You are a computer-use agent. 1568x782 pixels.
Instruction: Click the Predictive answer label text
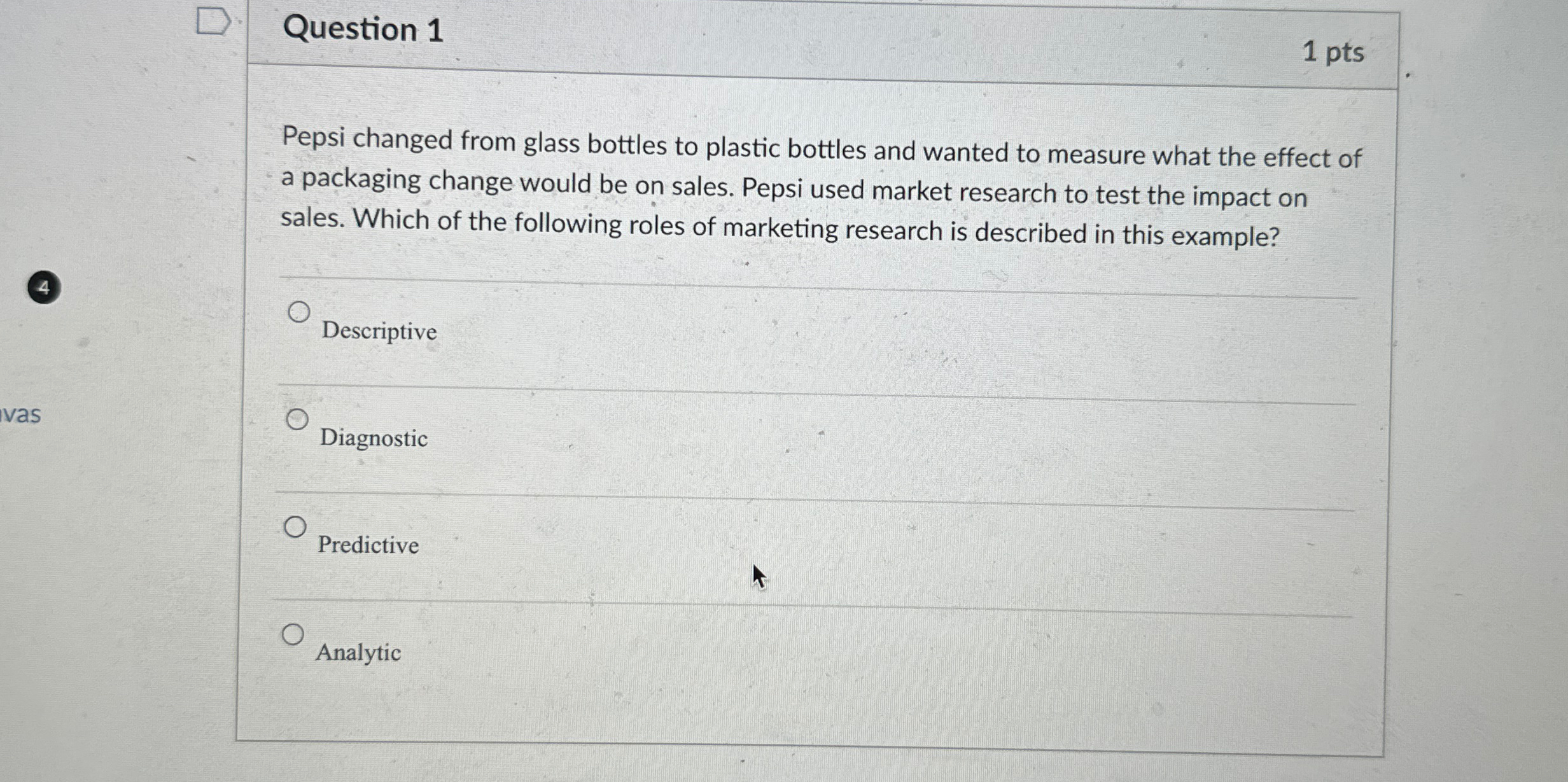point(368,546)
